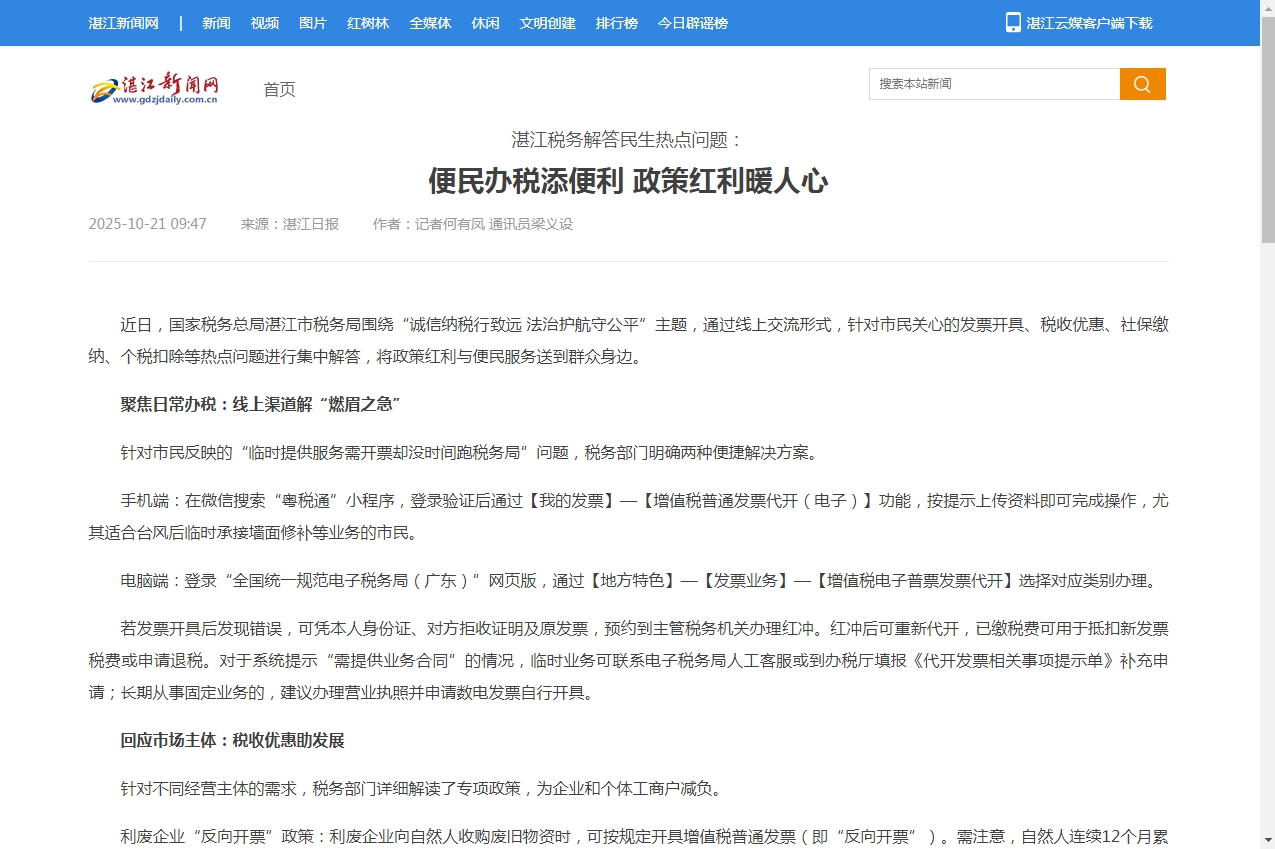Open the 排行榜 rankings page
Image resolution: width=1275 pixels, height=849 pixels.
[x=616, y=23]
